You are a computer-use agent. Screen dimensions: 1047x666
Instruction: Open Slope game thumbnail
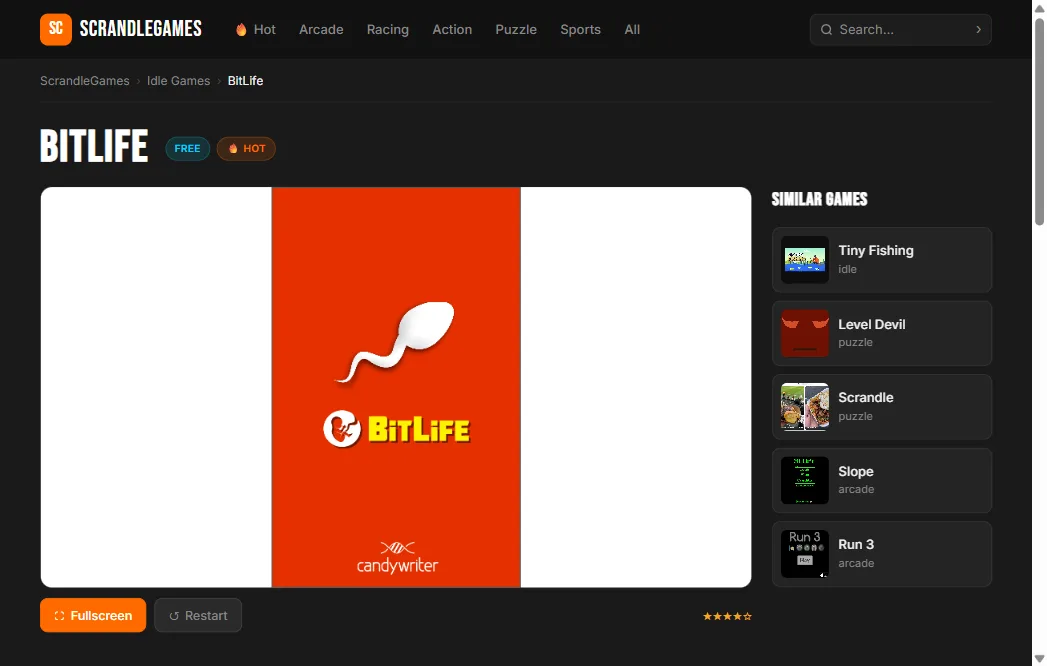(x=805, y=480)
